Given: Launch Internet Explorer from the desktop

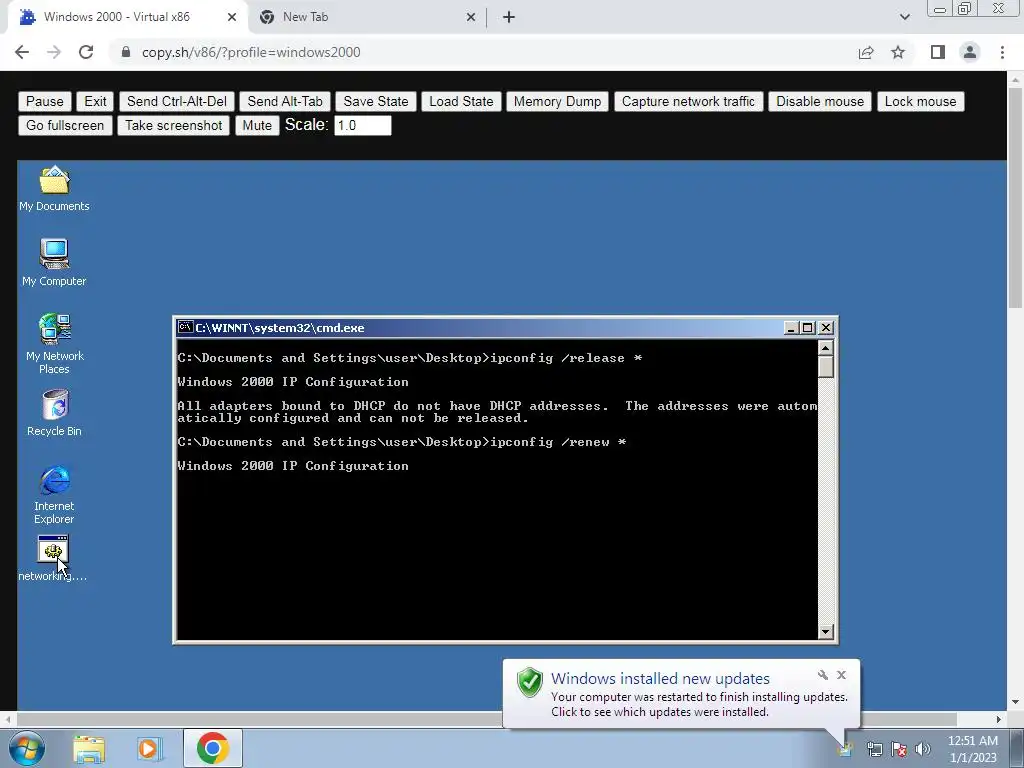Looking at the screenshot, I should pyautogui.click(x=54, y=495).
